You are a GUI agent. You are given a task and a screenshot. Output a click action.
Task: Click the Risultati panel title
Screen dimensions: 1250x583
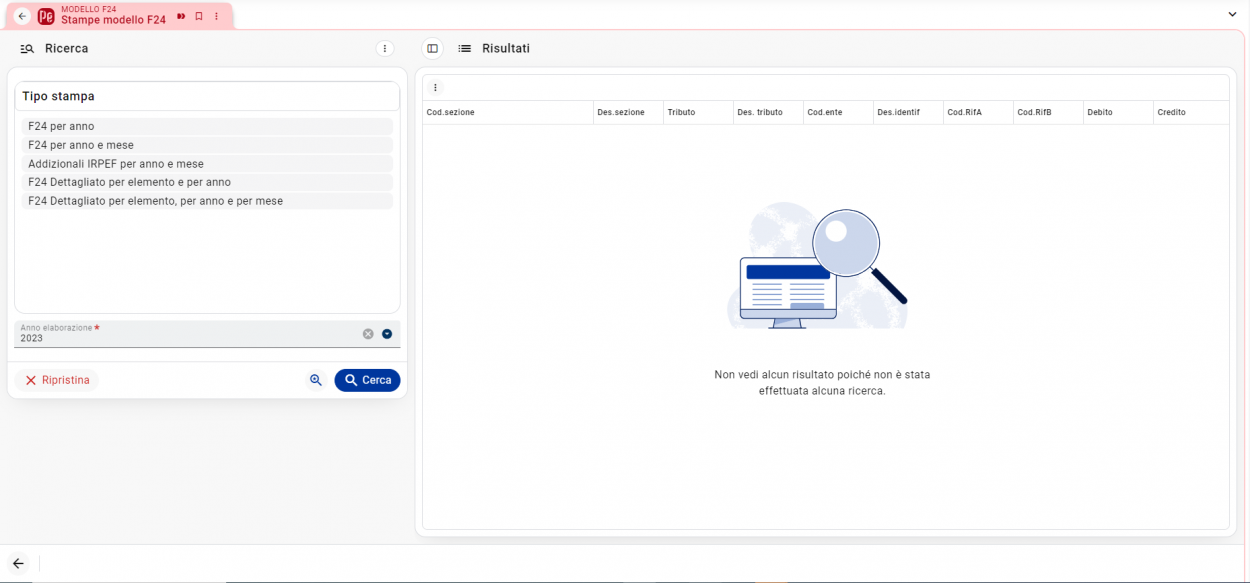pos(506,48)
